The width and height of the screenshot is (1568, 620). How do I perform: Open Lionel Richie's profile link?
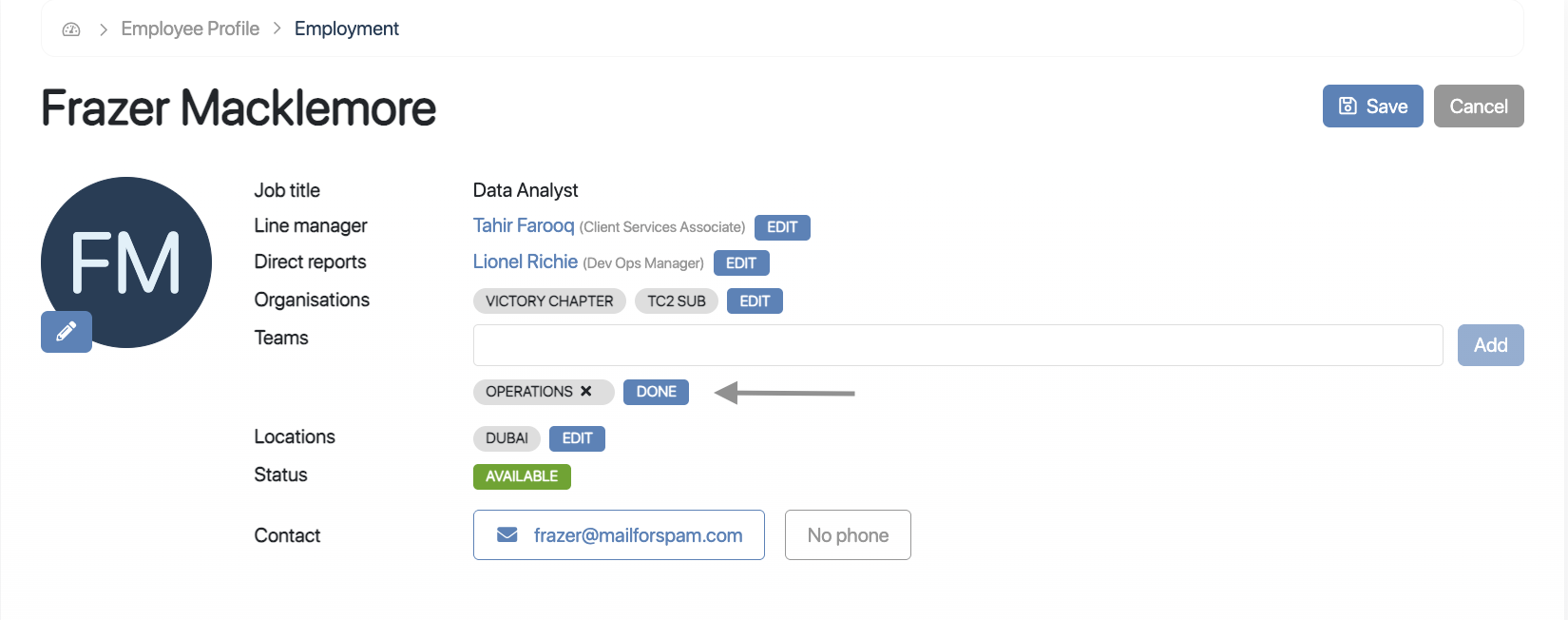click(526, 262)
